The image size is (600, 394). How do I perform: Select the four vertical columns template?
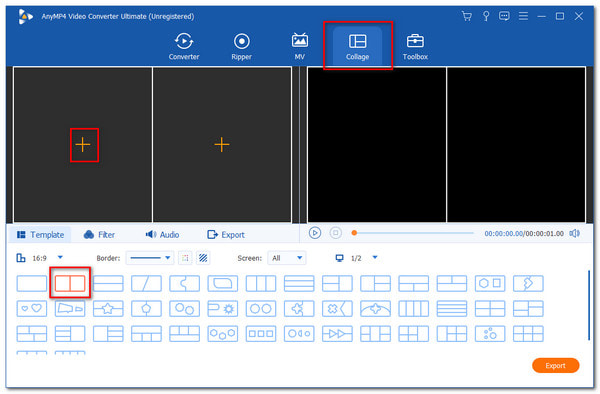point(414,308)
